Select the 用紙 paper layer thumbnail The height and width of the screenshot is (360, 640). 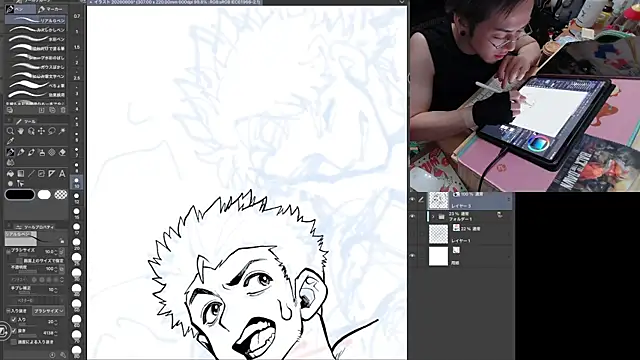[x=438, y=256]
